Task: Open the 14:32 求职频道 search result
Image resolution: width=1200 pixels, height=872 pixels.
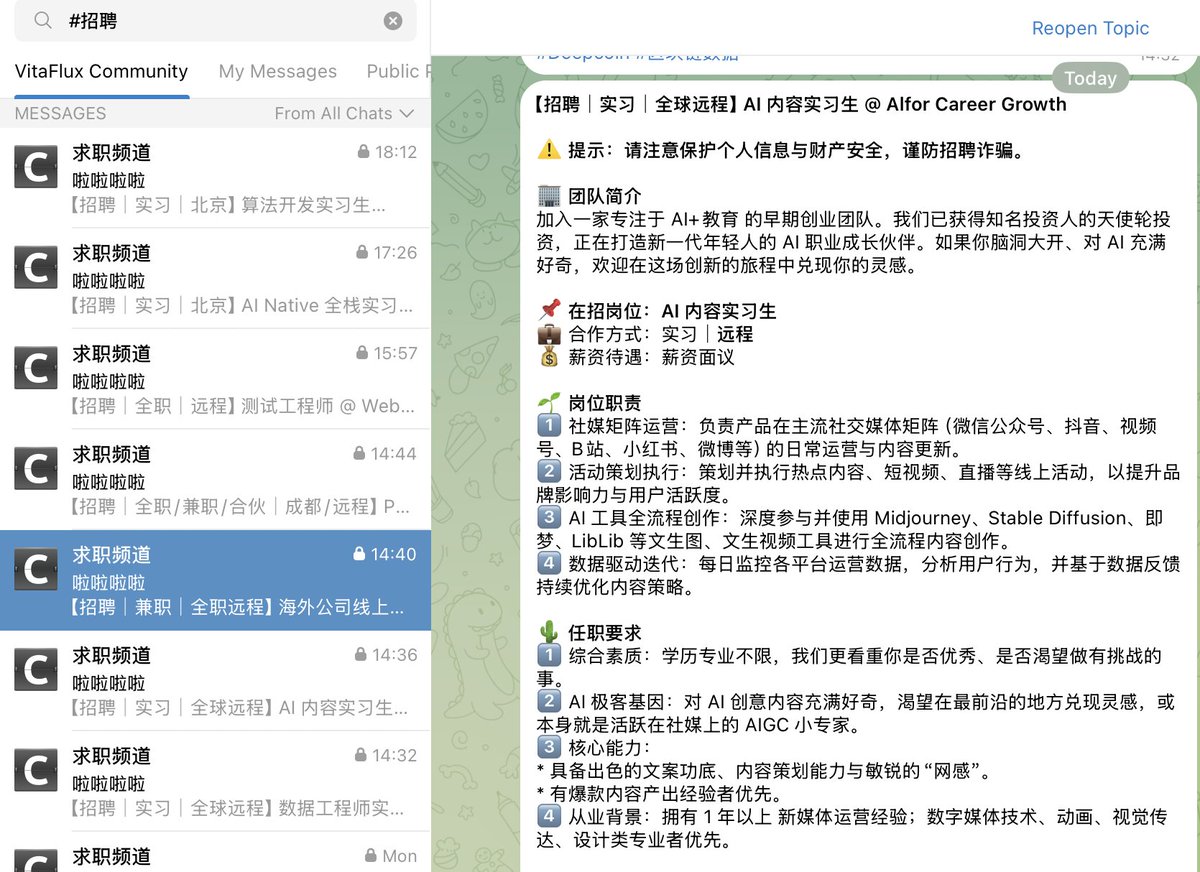Action: (x=215, y=781)
